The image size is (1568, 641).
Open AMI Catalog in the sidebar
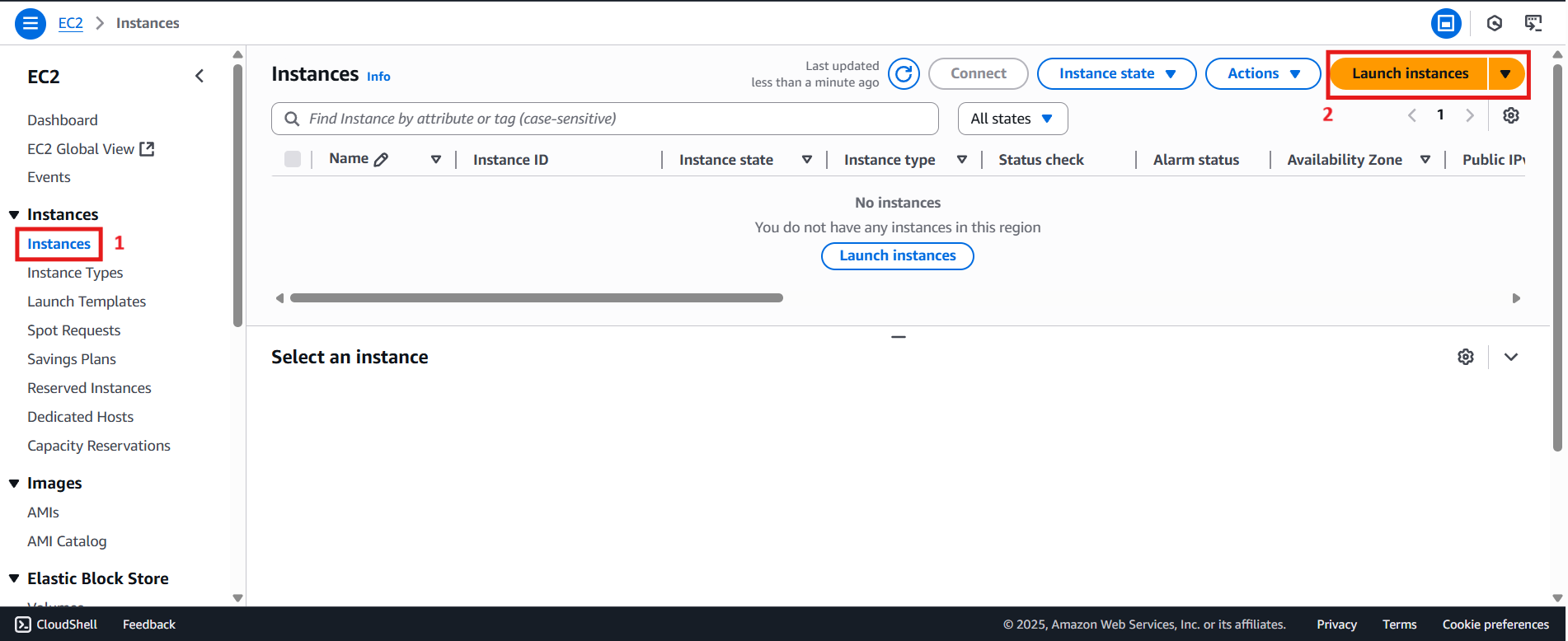pyautogui.click(x=67, y=541)
